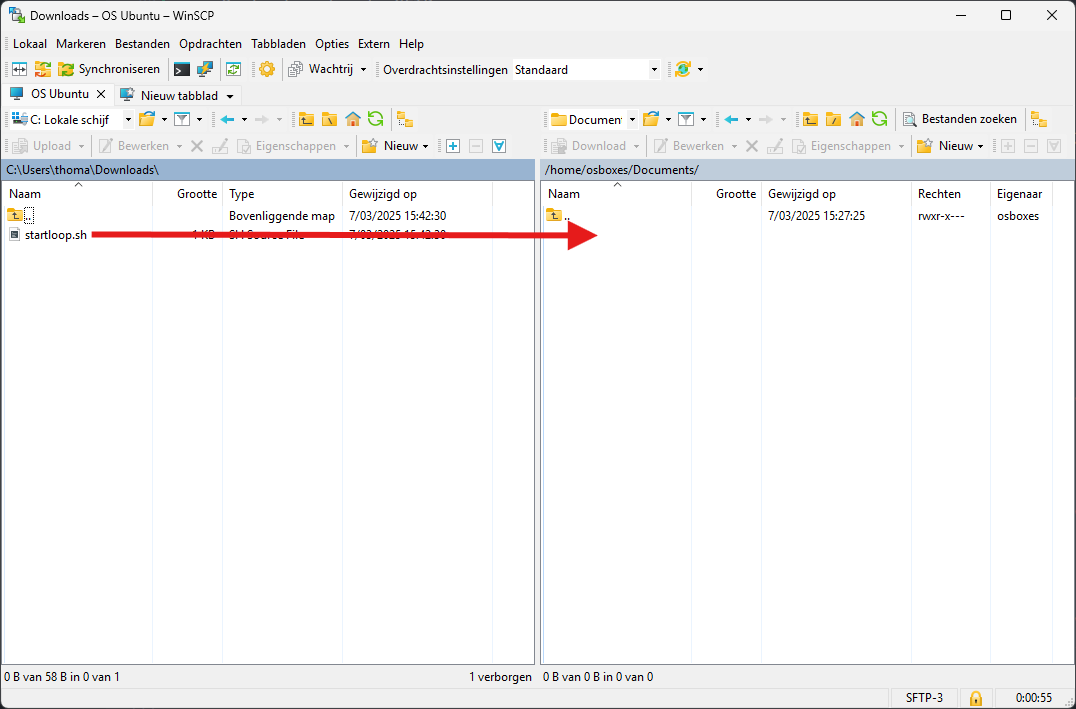Image resolution: width=1076 pixels, height=709 pixels.
Task: Select the startloop.sh file
Action: (x=55, y=234)
